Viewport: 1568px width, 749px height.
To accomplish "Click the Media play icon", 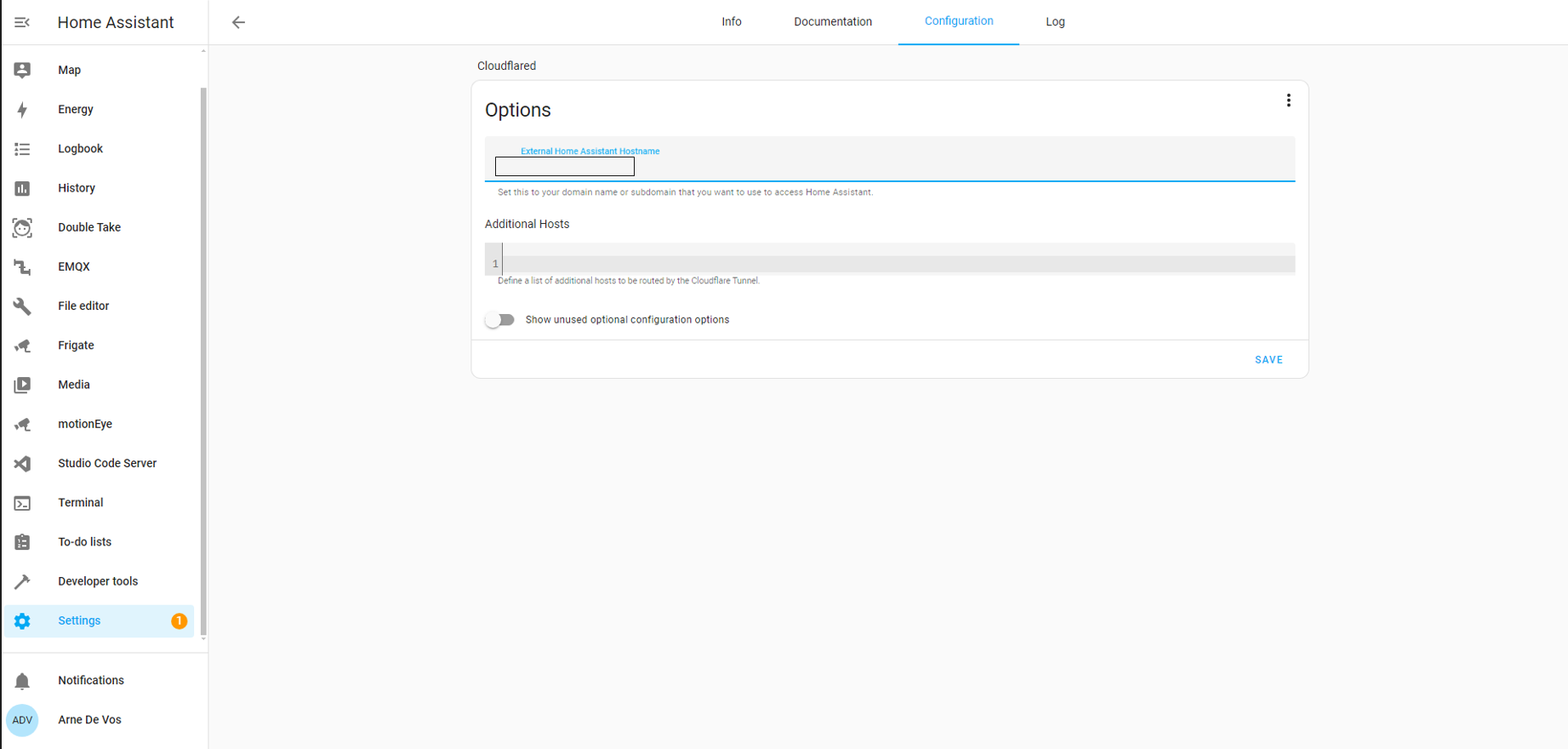I will coord(22,385).
